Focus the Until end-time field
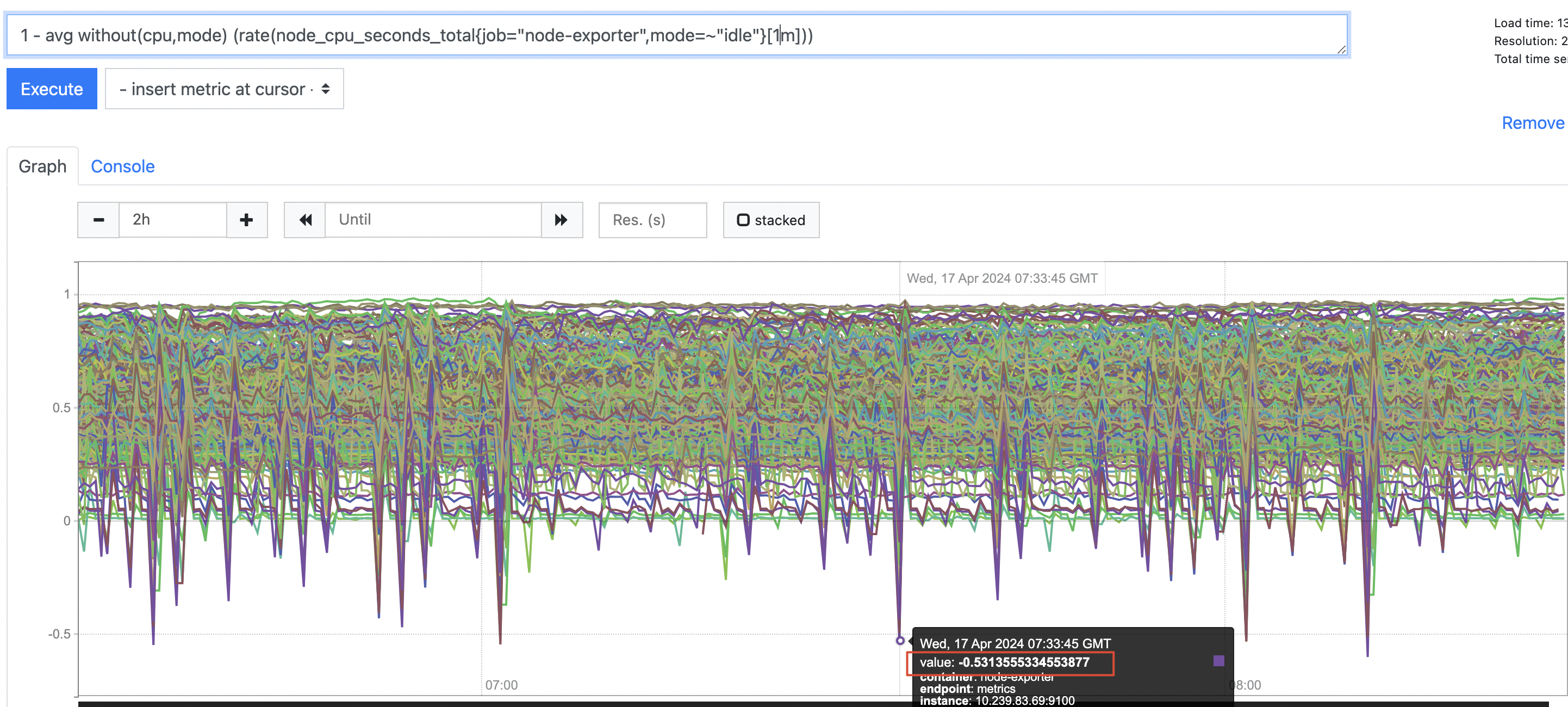Screen dimensions: 1568x707 click(433, 220)
